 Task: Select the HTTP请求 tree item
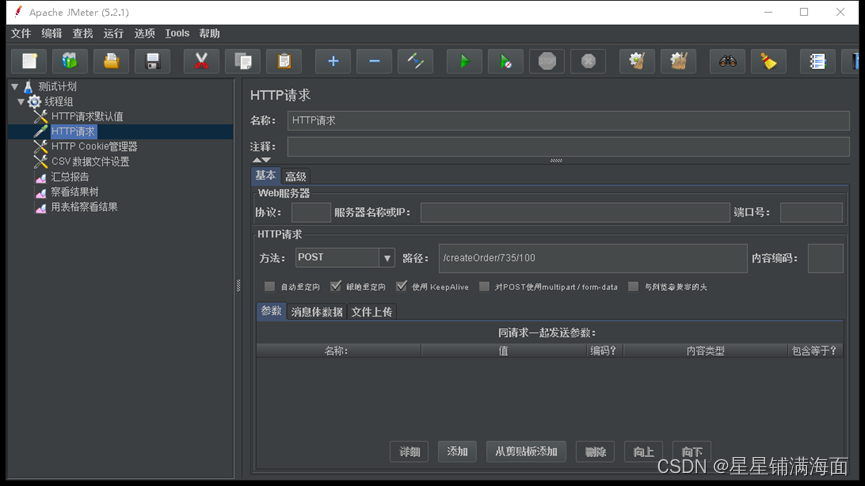point(73,131)
